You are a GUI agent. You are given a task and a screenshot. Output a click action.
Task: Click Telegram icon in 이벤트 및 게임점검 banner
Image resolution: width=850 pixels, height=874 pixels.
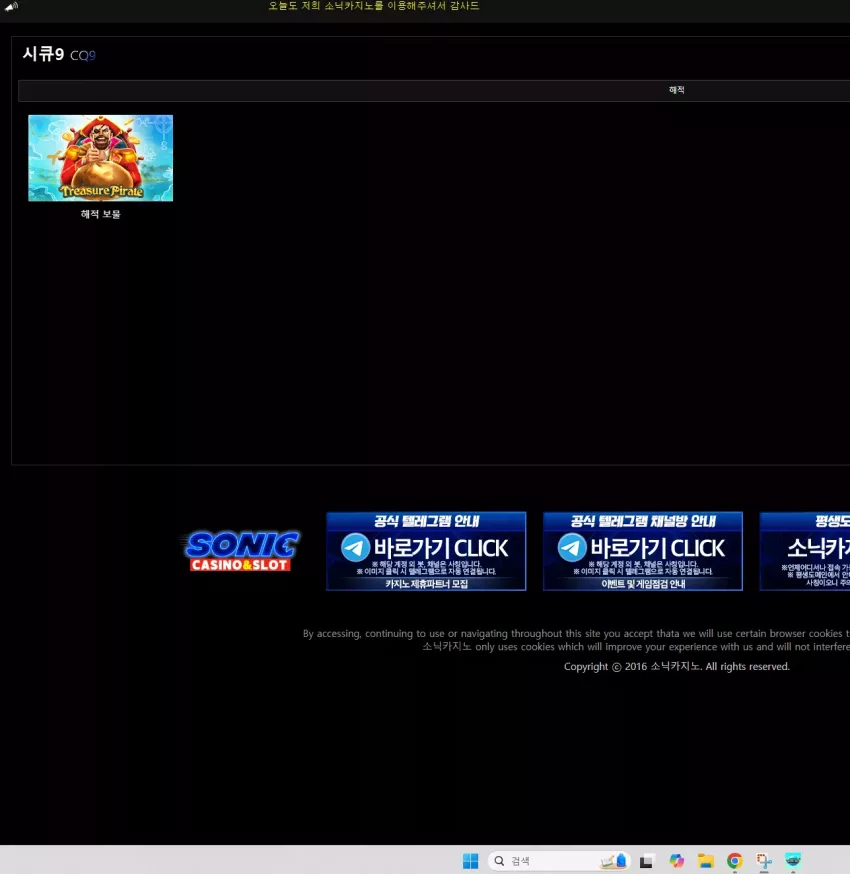572,547
